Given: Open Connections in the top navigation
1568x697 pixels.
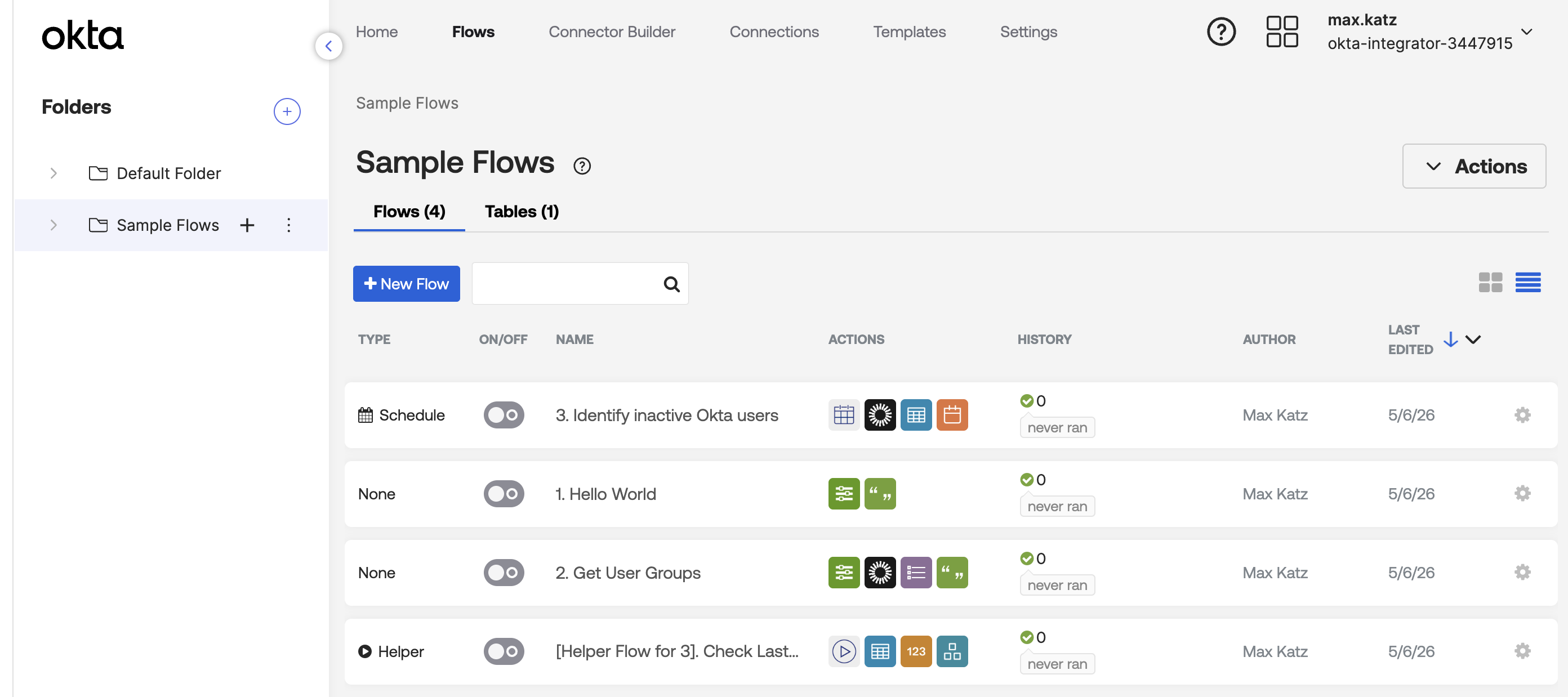Looking at the screenshot, I should 774,32.
